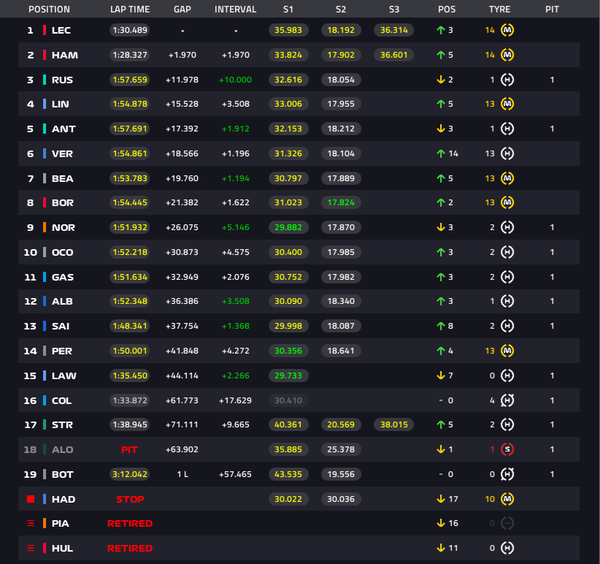The image size is (600, 564).
Task: Click the medium tyre icon in LEC row
Action: tap(507, 30)
